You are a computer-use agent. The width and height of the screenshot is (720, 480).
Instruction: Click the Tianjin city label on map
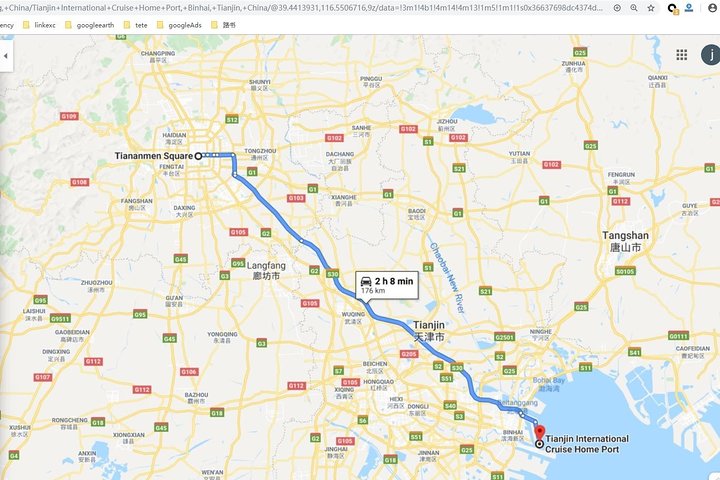tap(429, 331)
